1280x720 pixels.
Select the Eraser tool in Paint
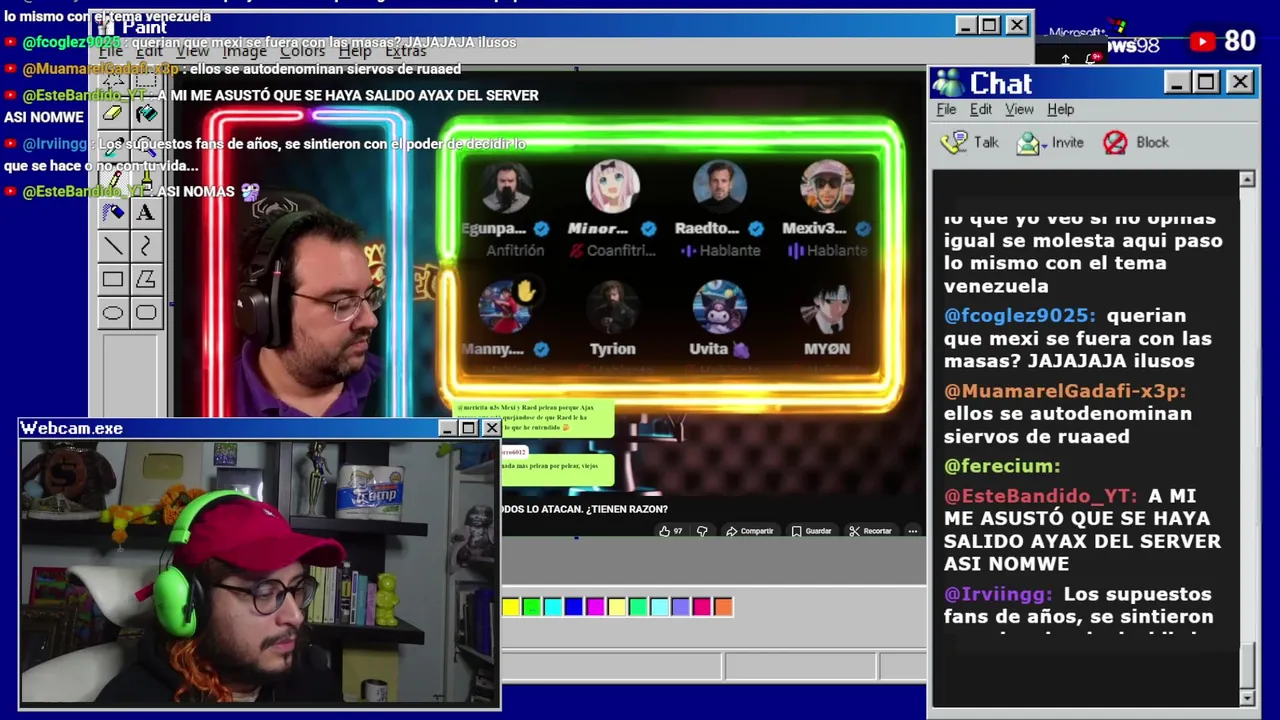coord(113,114)
